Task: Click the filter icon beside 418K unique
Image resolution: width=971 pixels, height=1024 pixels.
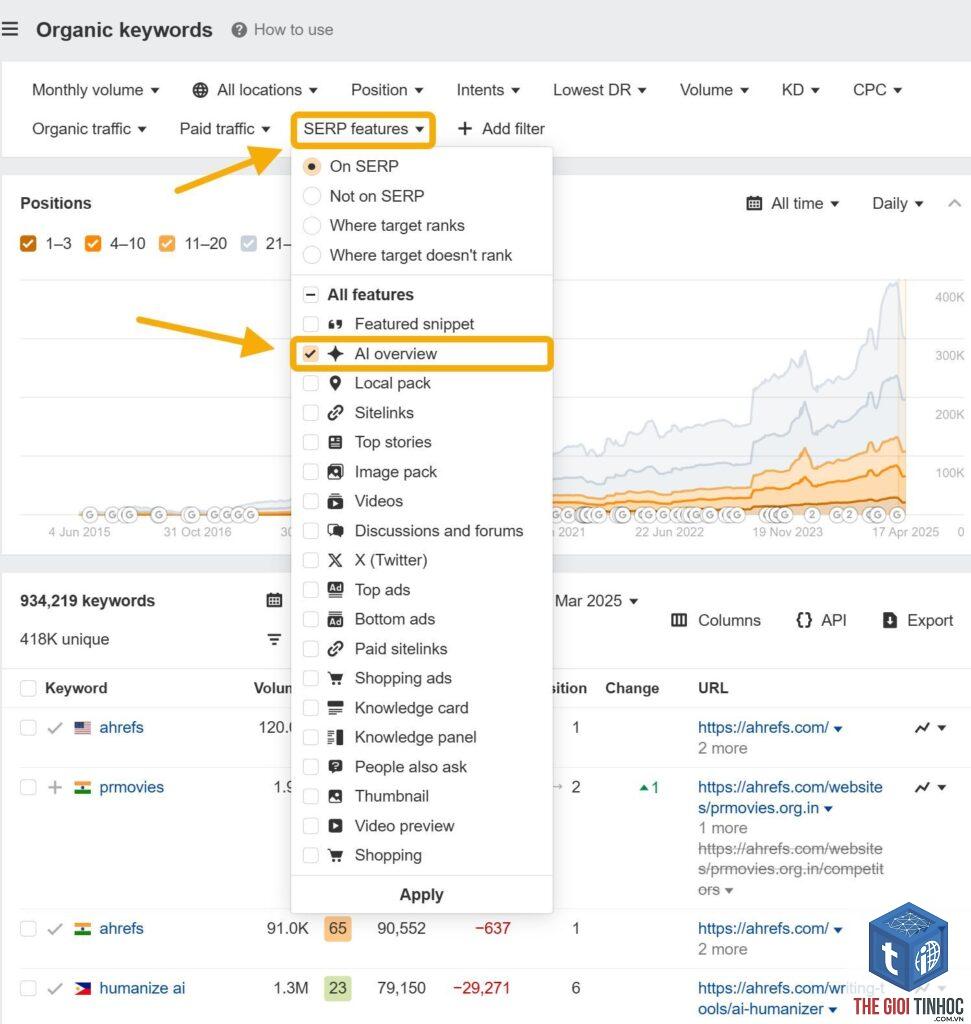Action: pos(274,639)
